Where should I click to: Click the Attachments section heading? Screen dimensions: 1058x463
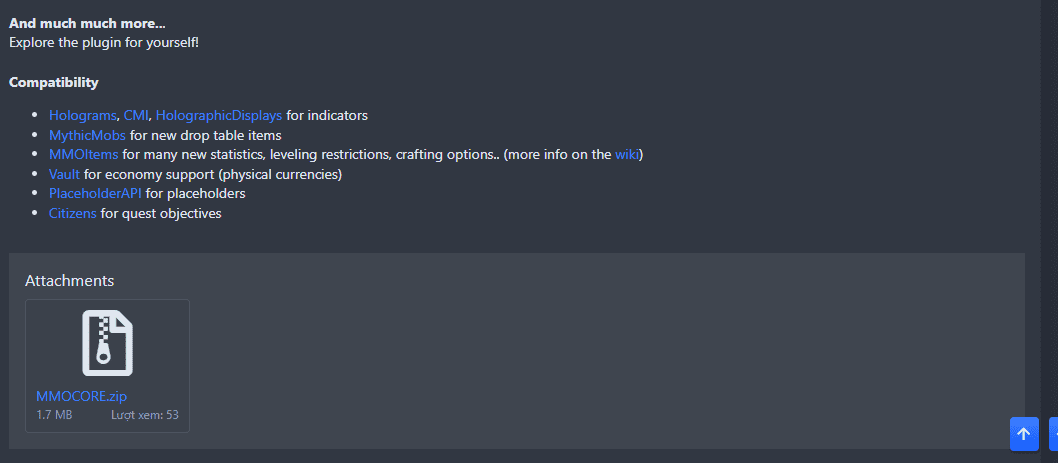coord(69,281)
